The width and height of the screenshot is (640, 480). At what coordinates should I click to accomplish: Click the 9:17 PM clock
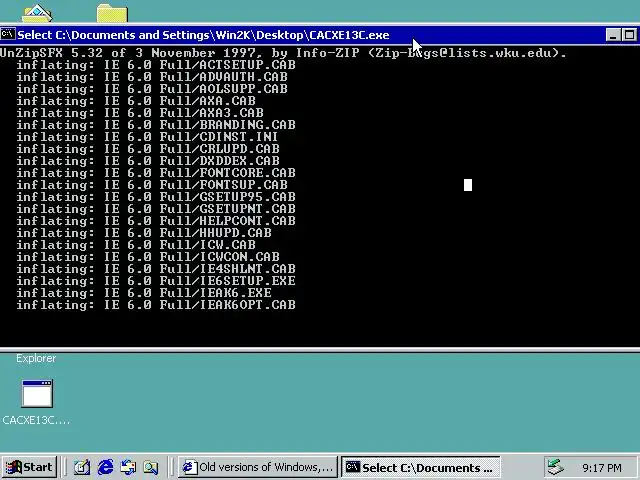[x=602, y=468]
